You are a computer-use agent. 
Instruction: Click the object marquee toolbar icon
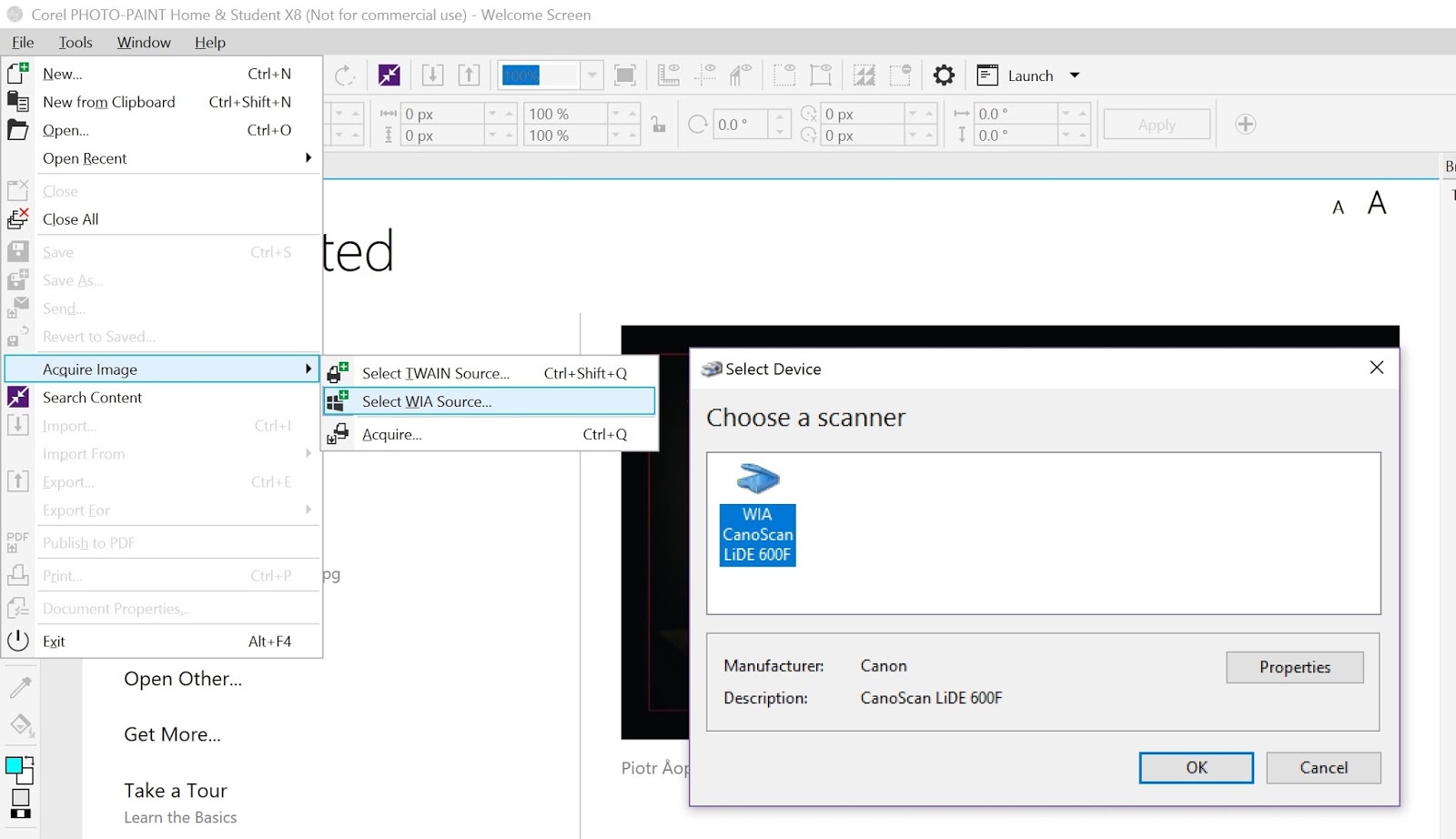[x=821, y=75]
